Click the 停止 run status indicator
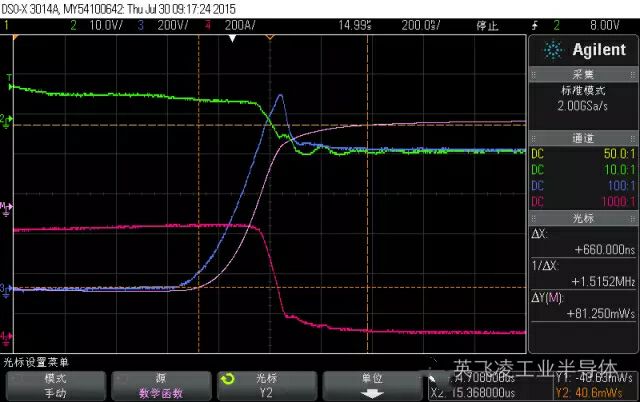Screen dimensions: 640x402 [x=486, y=22]
